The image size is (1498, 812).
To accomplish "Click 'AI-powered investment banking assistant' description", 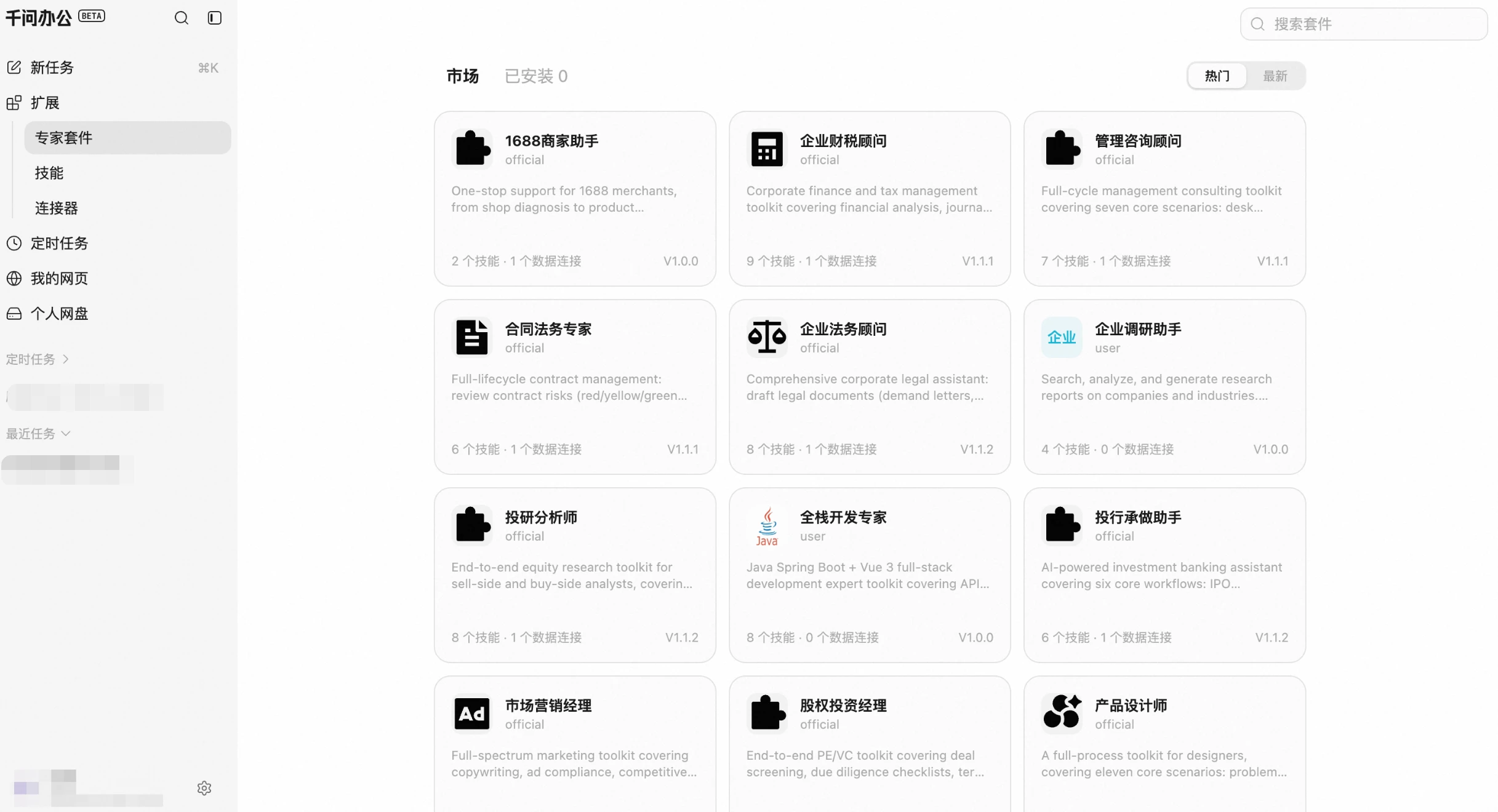I will click(x=1161, y=575).
